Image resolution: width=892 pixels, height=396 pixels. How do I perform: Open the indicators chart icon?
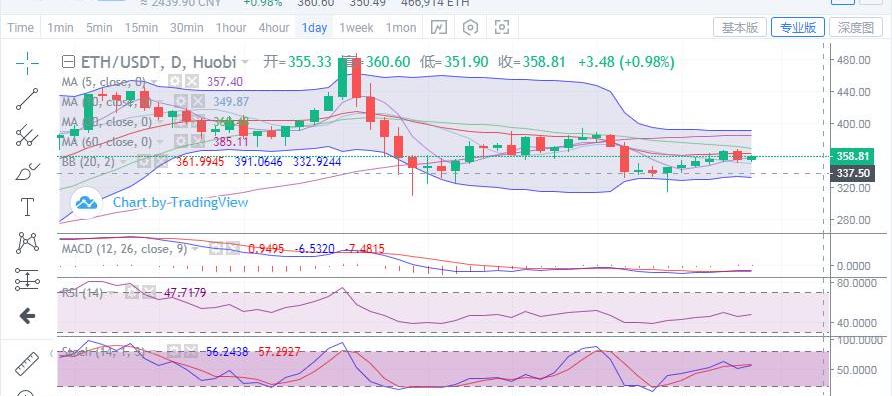coord(439,27)
